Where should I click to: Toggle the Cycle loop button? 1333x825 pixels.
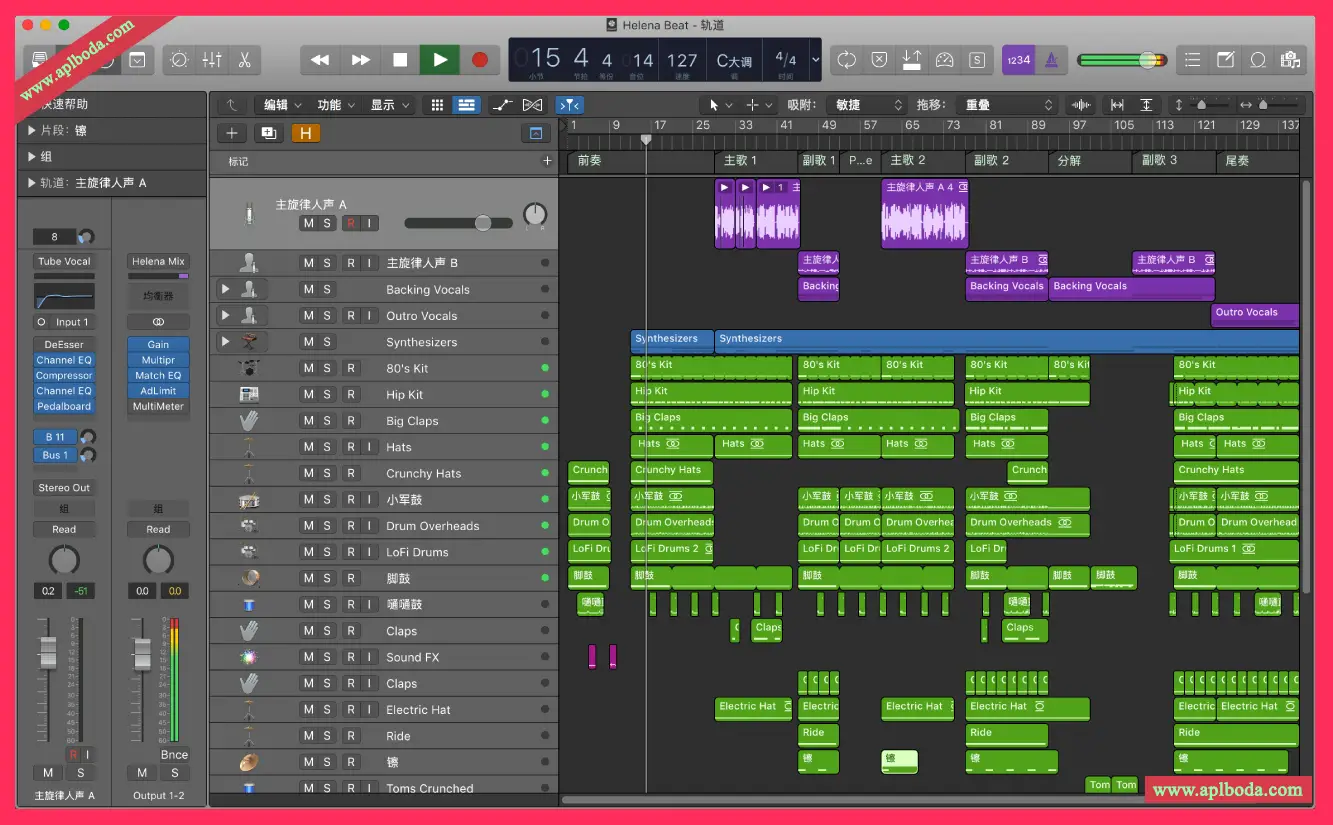tap(846, 60)
